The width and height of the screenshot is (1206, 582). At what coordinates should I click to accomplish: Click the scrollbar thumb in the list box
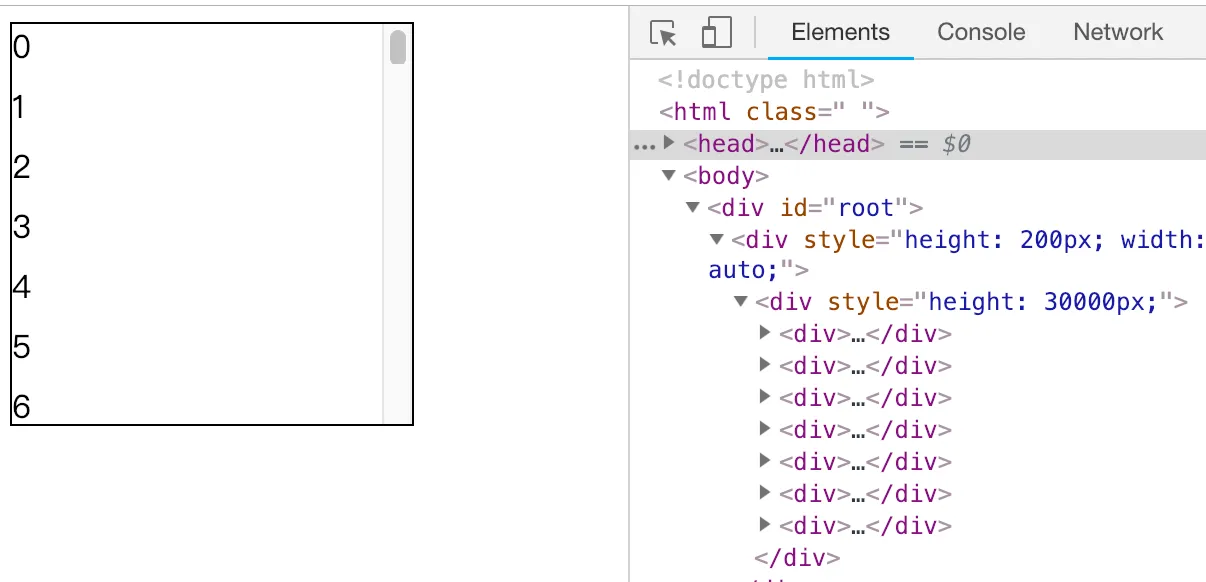tap(398, 47)
